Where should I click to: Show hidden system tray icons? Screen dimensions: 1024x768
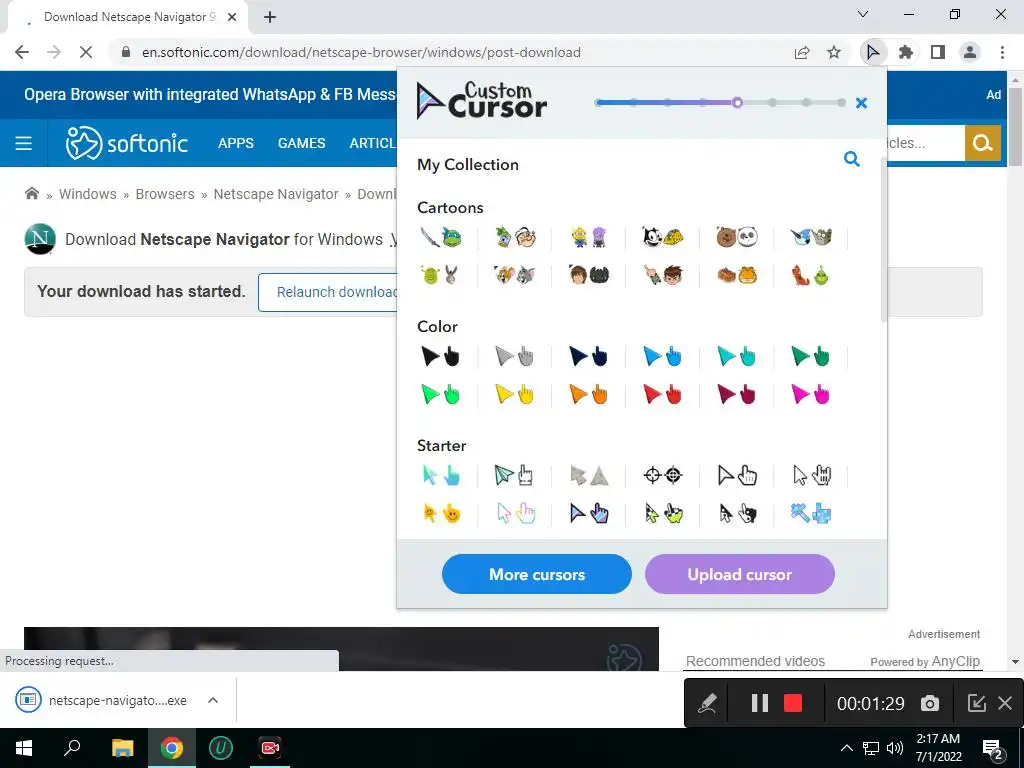[x=846, y=748]
